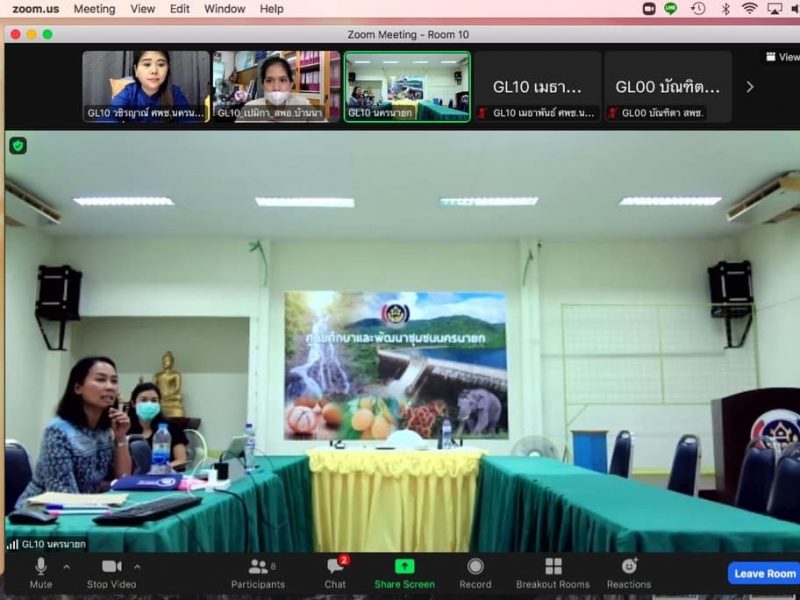
Task: Open the Meeting menu
Action: [94, 9]
